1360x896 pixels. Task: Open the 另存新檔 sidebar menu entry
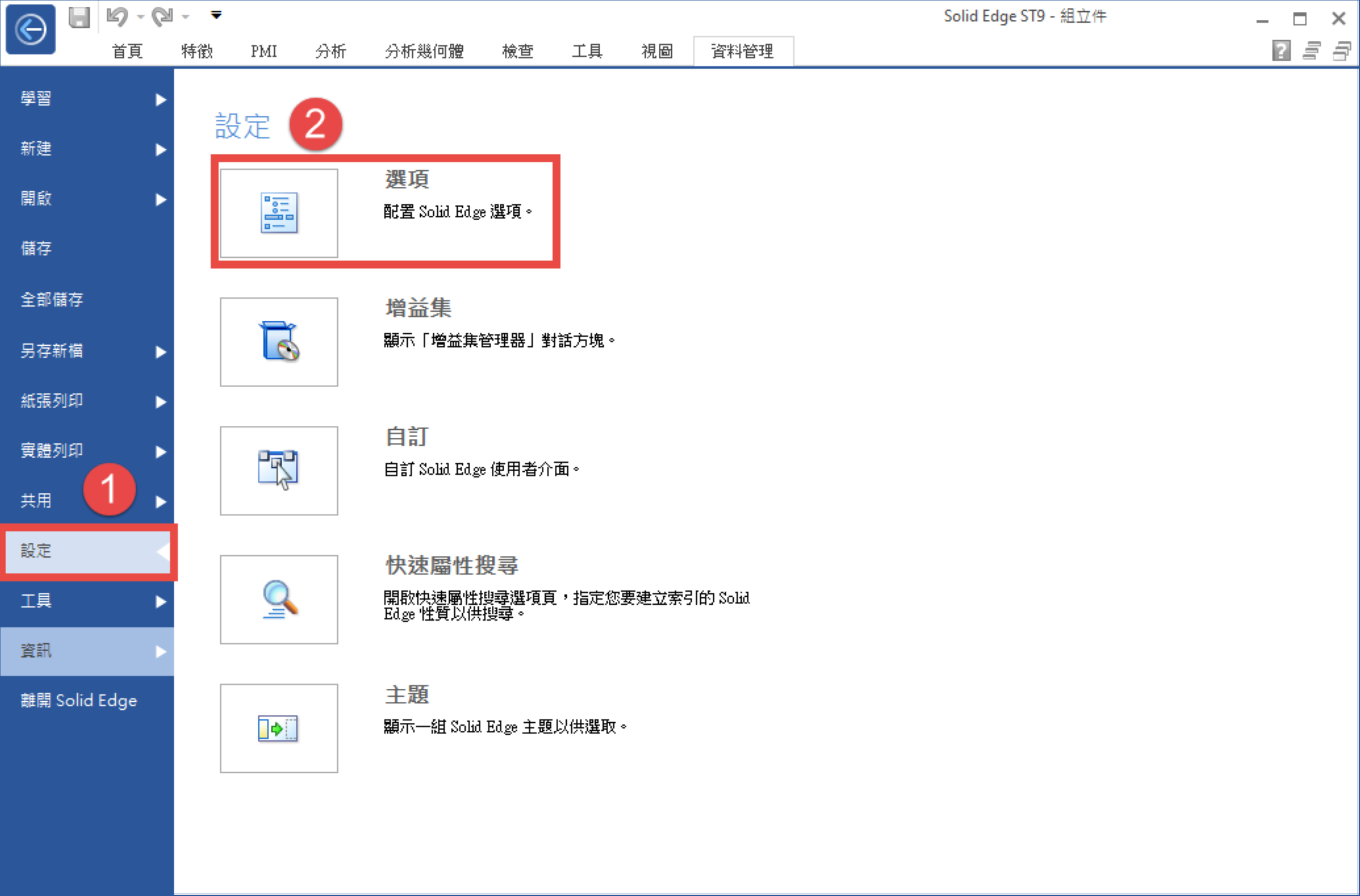87,351
